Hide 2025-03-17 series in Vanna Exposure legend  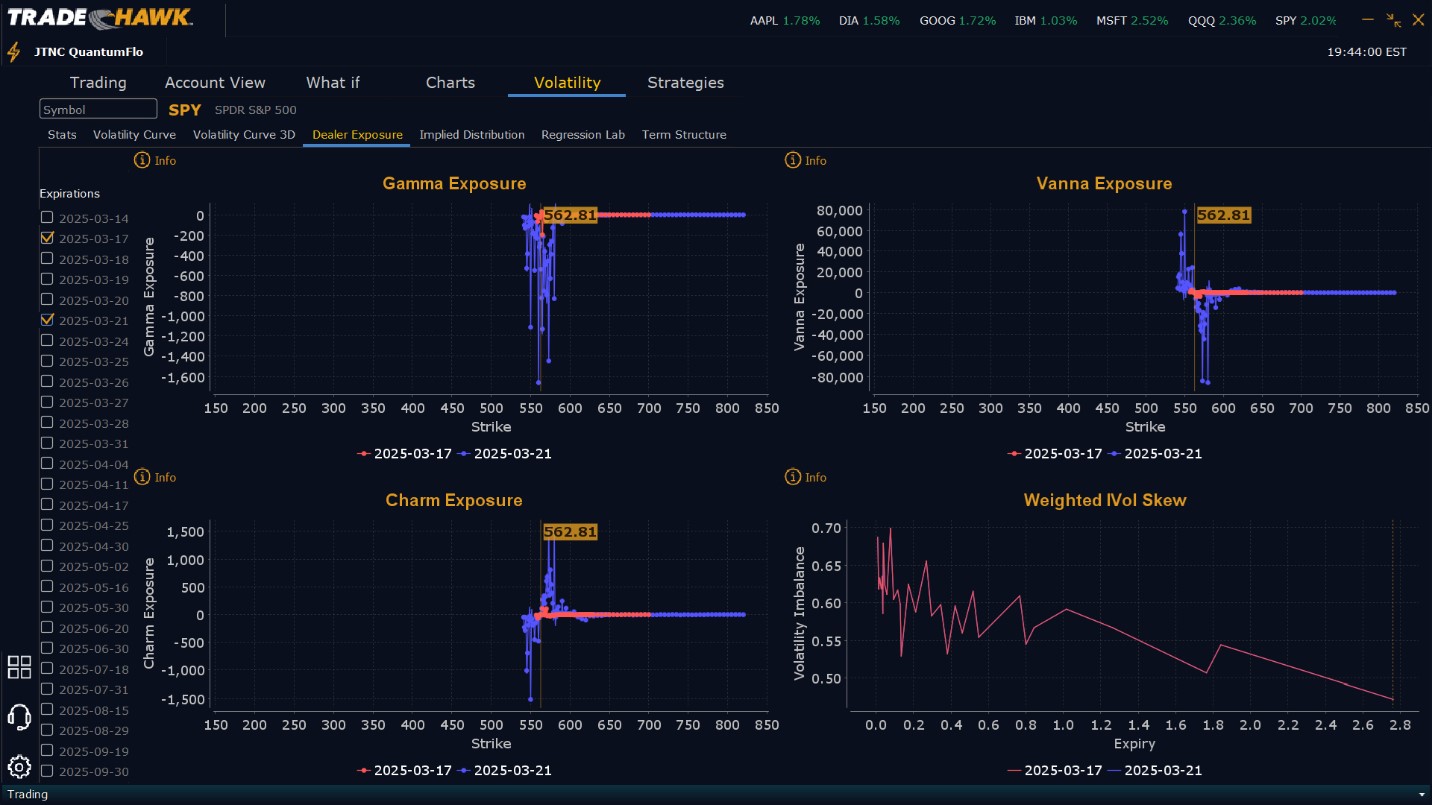[x=1055, y=454]
